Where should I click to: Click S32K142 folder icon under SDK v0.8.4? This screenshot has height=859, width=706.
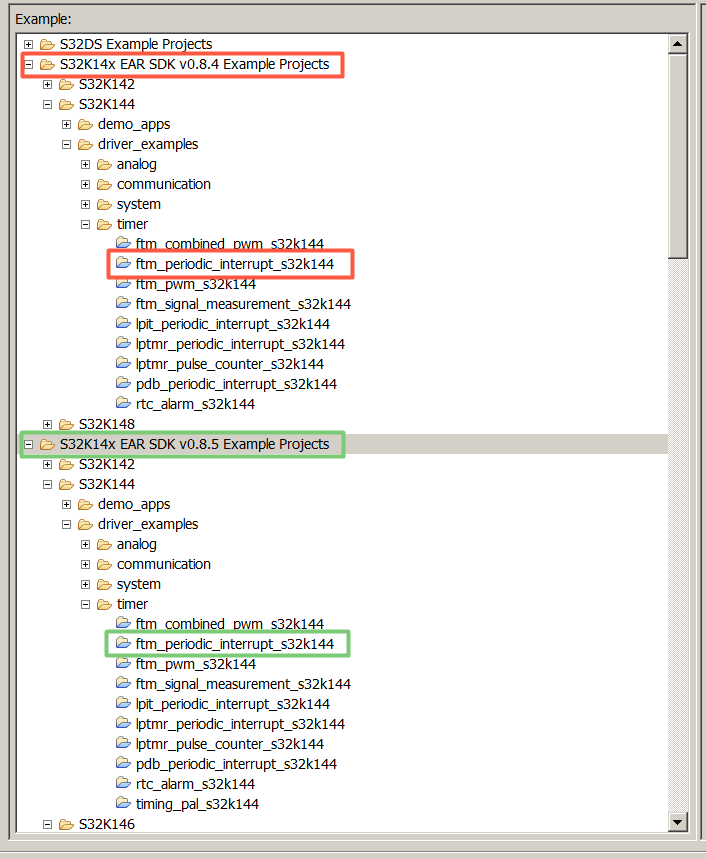[66, 84]
